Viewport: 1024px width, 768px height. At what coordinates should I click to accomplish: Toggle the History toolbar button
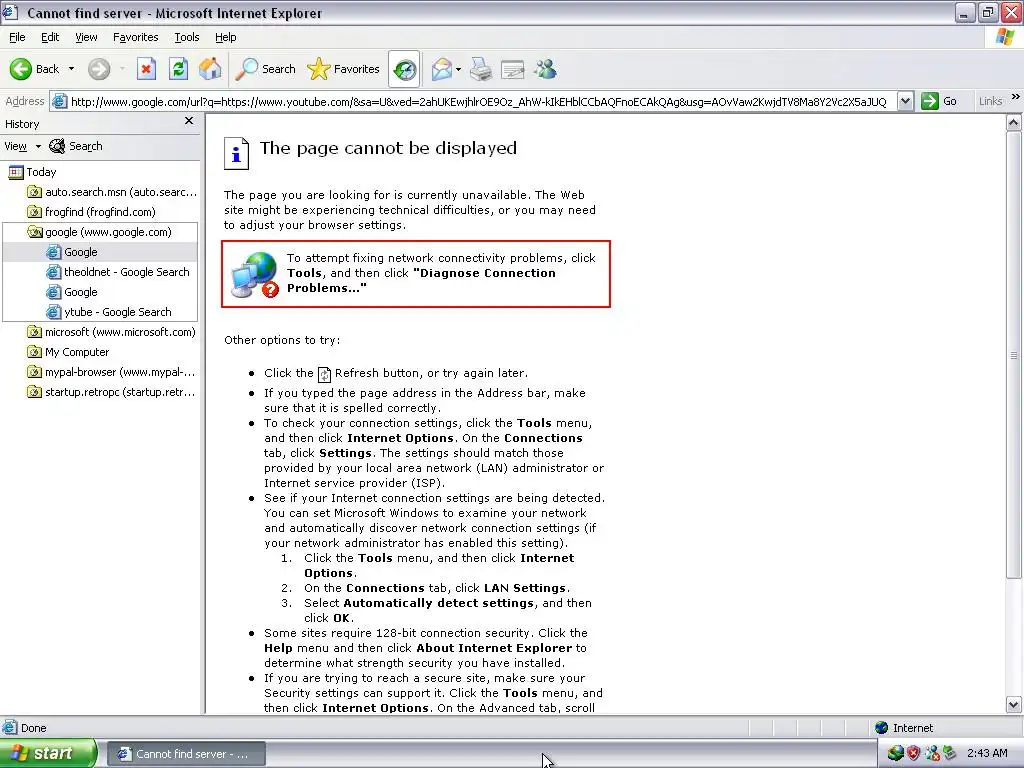(x=404, y=69)
